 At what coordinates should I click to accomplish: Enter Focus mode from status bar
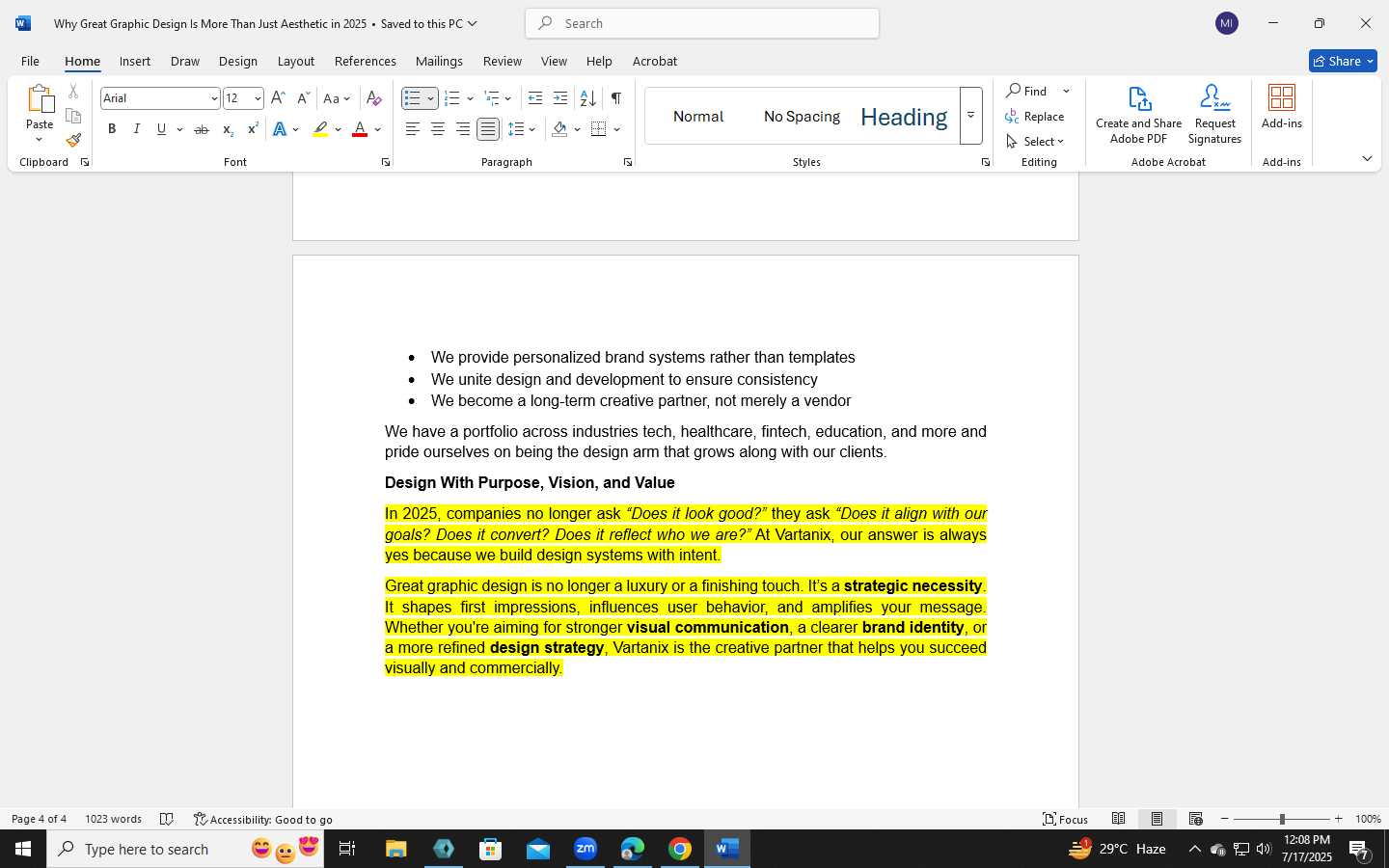coord(1066,819)
